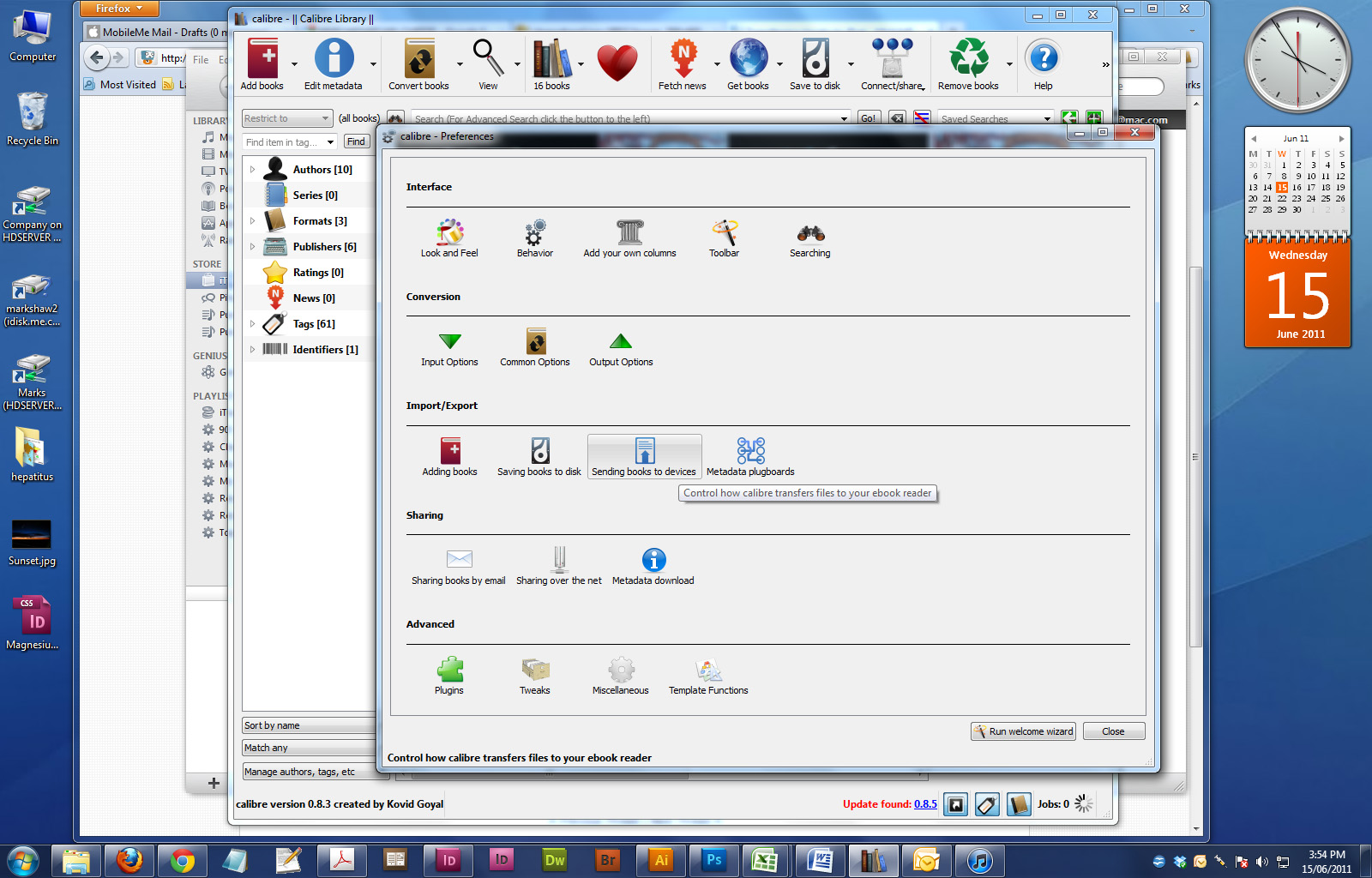The height and width of the screenshot is (878, 1372).
Task: Open Photoshop from the Windows taskbar
Action: tap(713, 860)
